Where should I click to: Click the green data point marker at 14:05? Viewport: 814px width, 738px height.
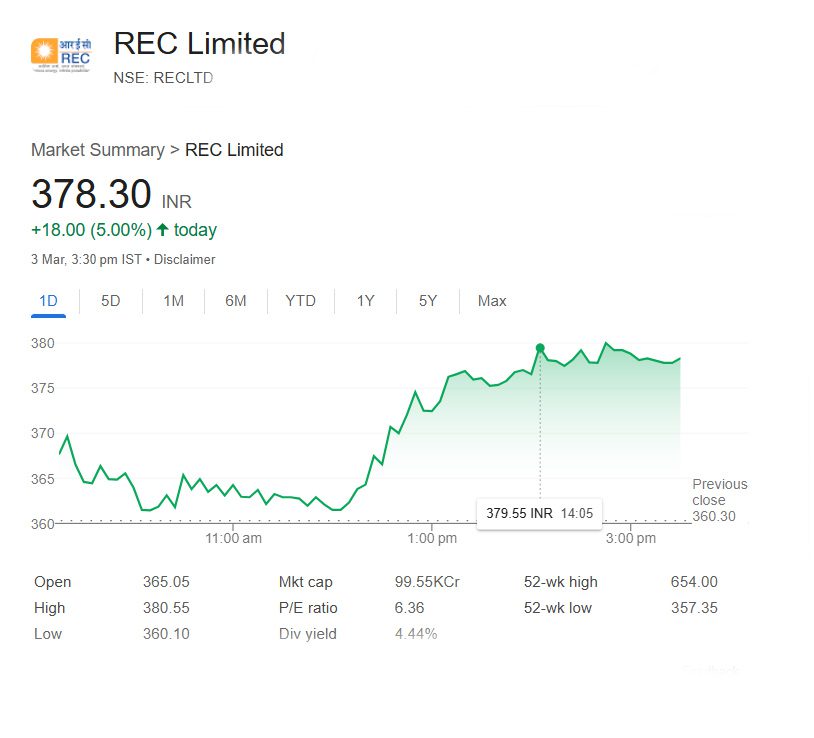click(540, 348)
